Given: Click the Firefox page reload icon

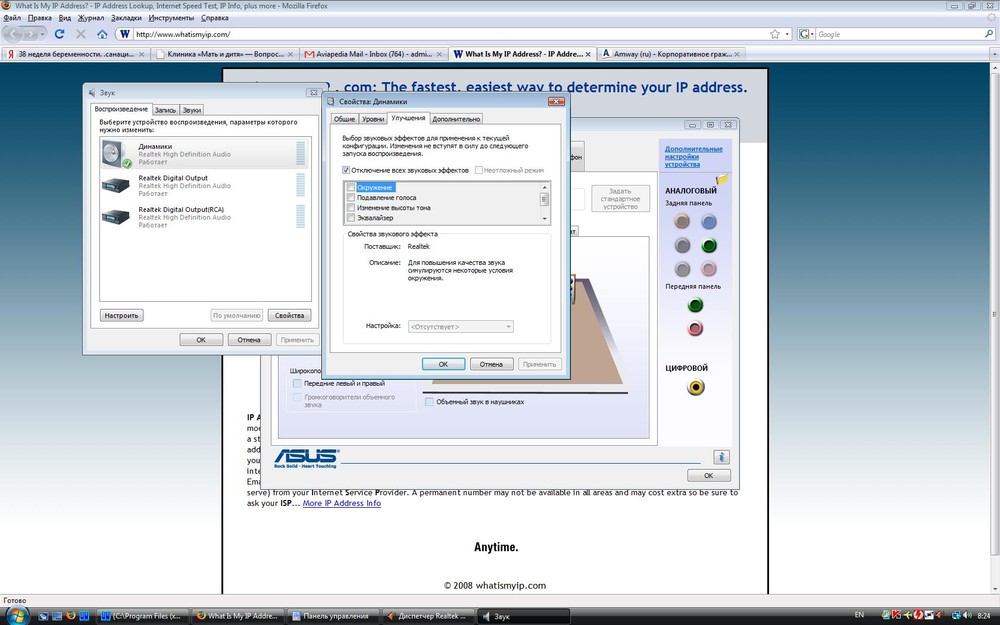Looking at the screenshot, I should click(x=59, y=33).
